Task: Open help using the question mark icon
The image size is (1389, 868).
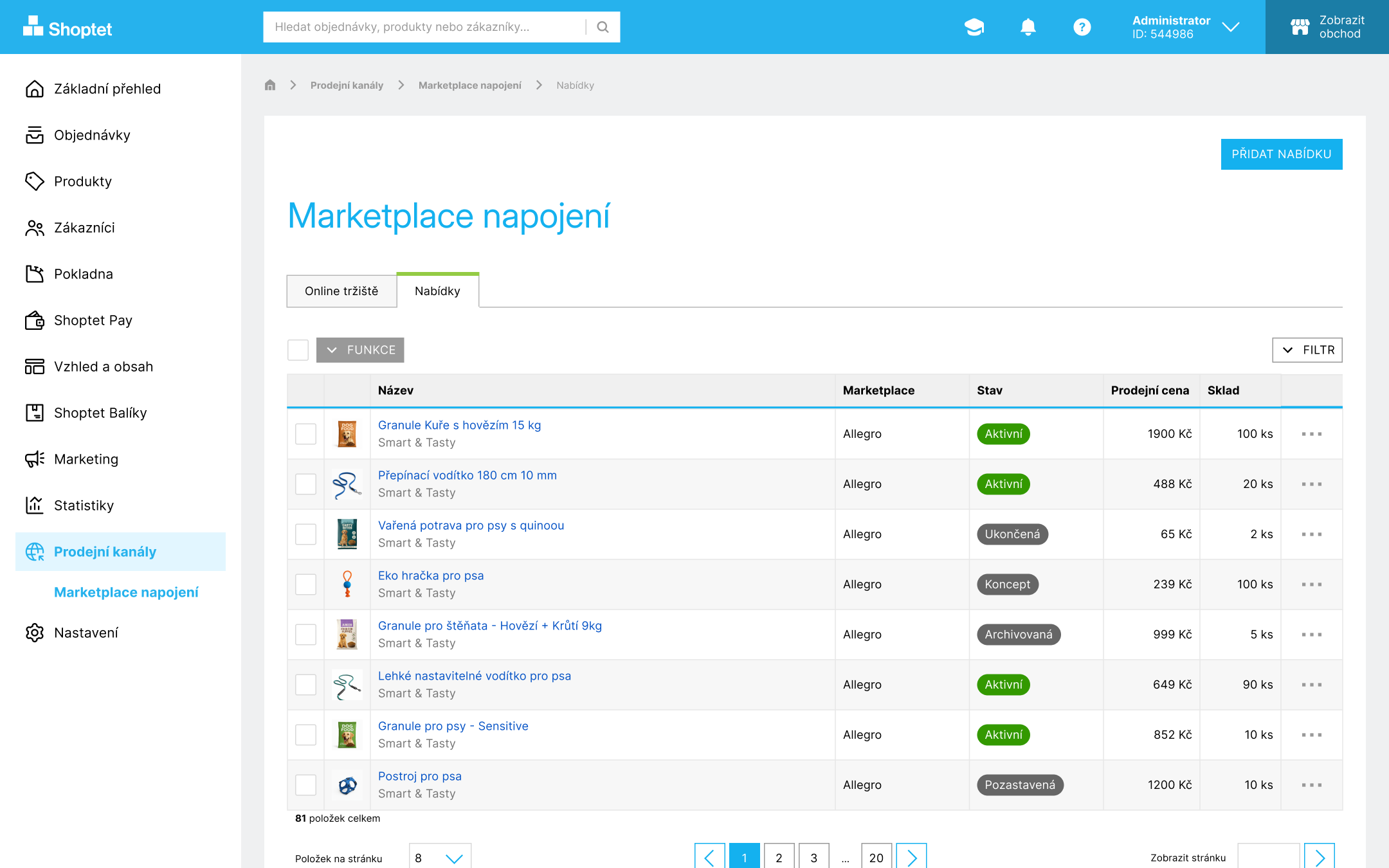Action: point(1082,27)
